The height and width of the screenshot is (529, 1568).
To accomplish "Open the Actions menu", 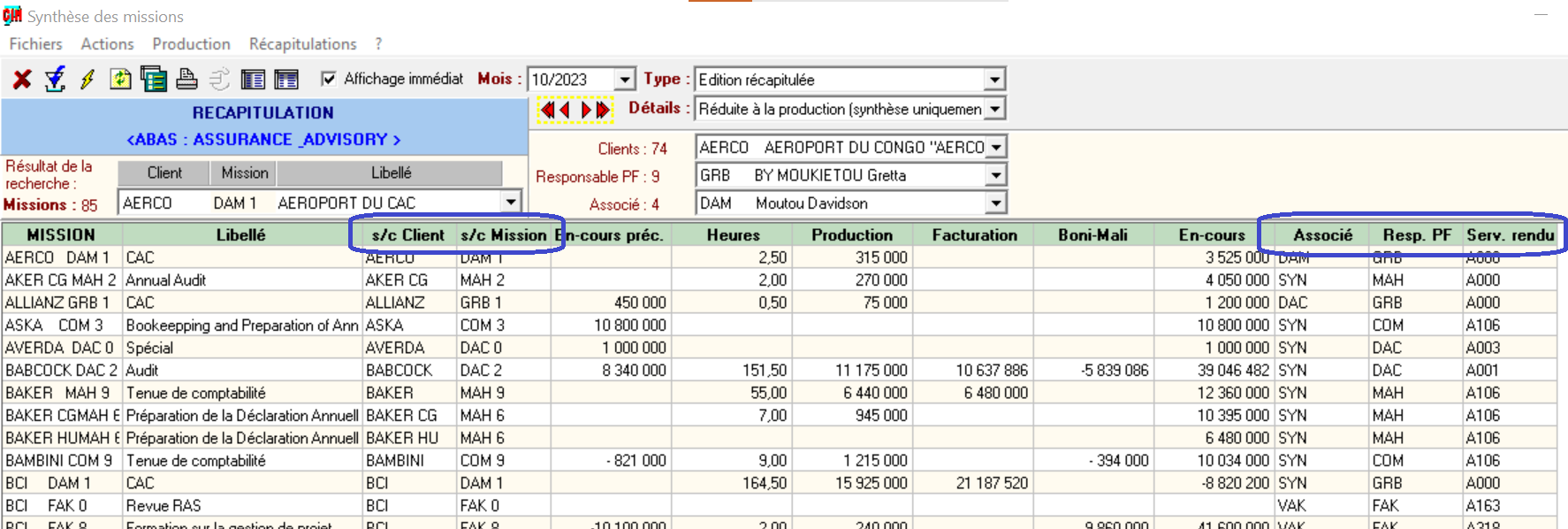I will point(107,43).
